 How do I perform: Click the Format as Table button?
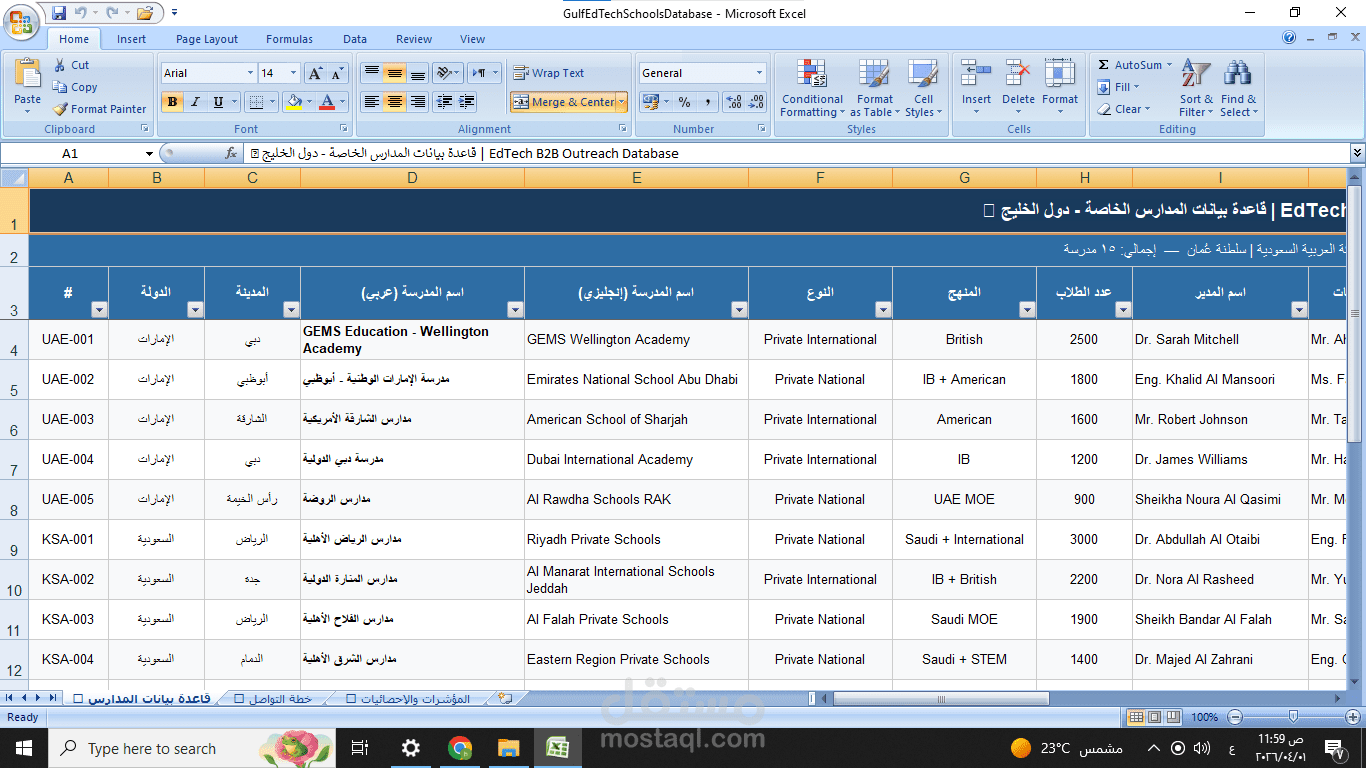(874, 90)
